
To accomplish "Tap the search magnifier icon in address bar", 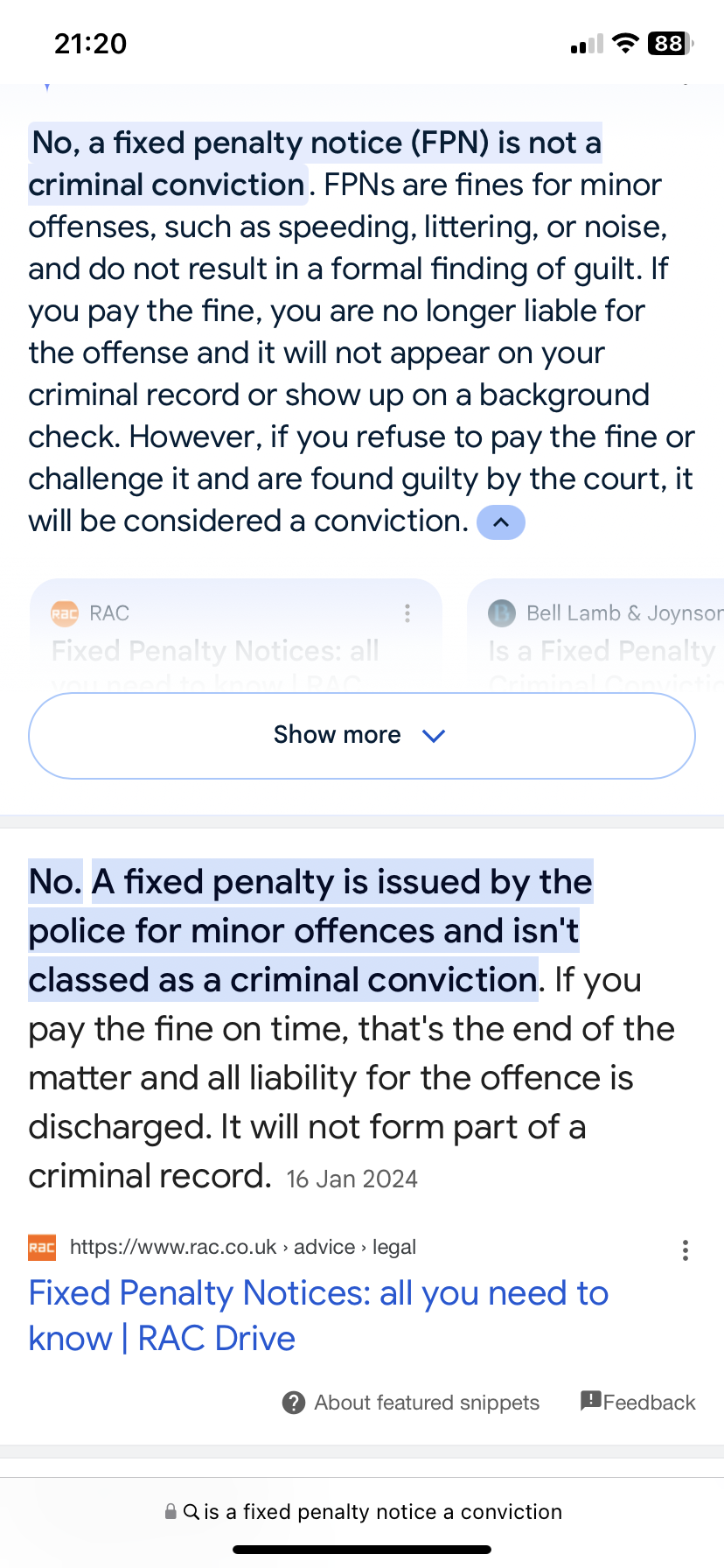I will (x=191, y=1511).
